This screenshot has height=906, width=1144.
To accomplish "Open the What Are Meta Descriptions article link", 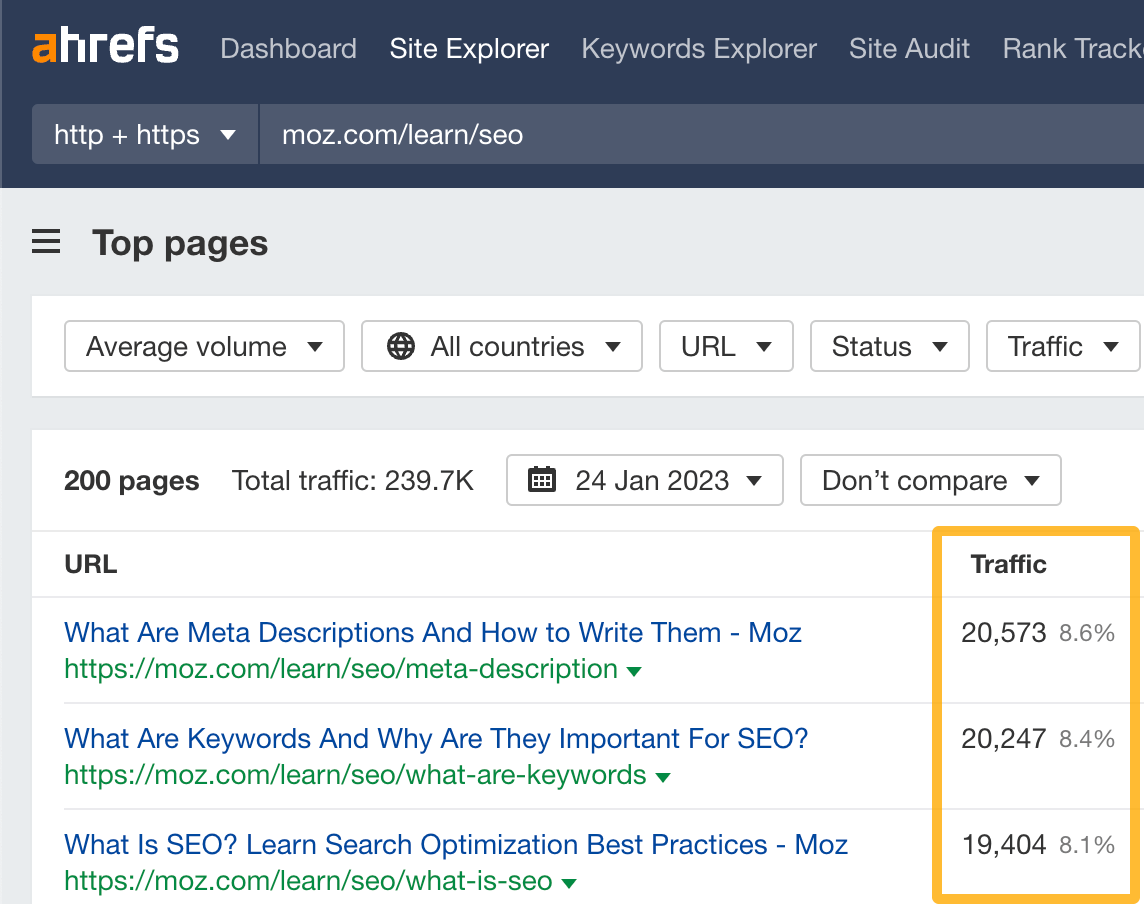I will click(x=432, y=632).
